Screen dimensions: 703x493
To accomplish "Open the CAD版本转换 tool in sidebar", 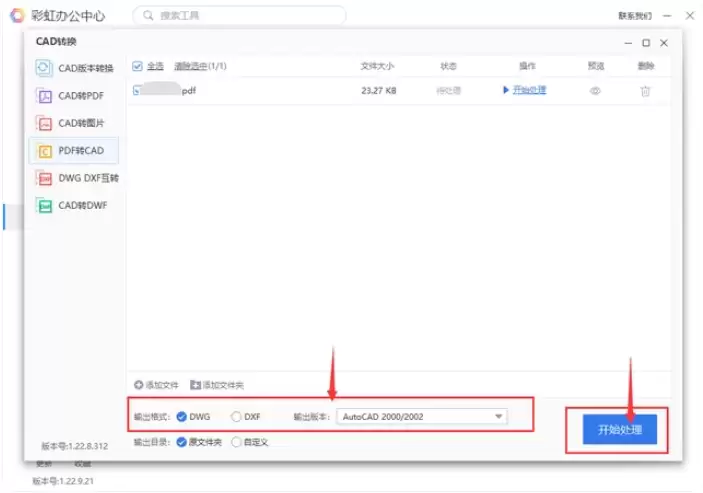I will click(75, 68).
